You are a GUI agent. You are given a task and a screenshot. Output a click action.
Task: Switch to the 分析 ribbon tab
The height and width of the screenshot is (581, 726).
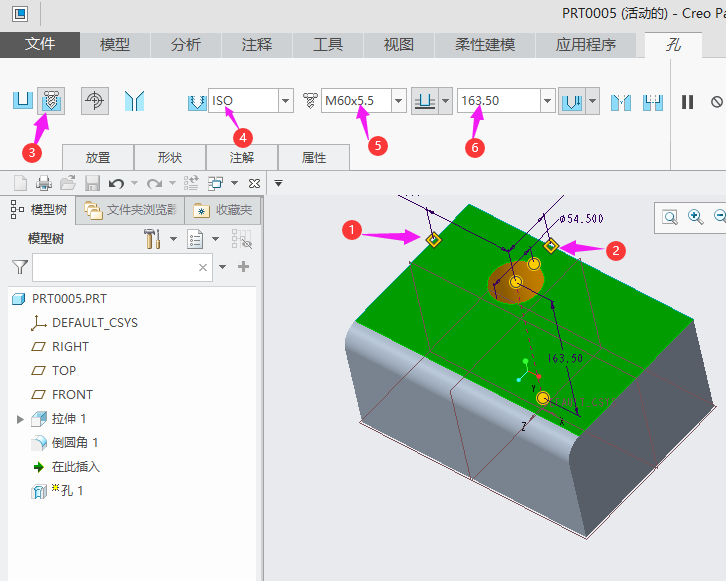186,44
